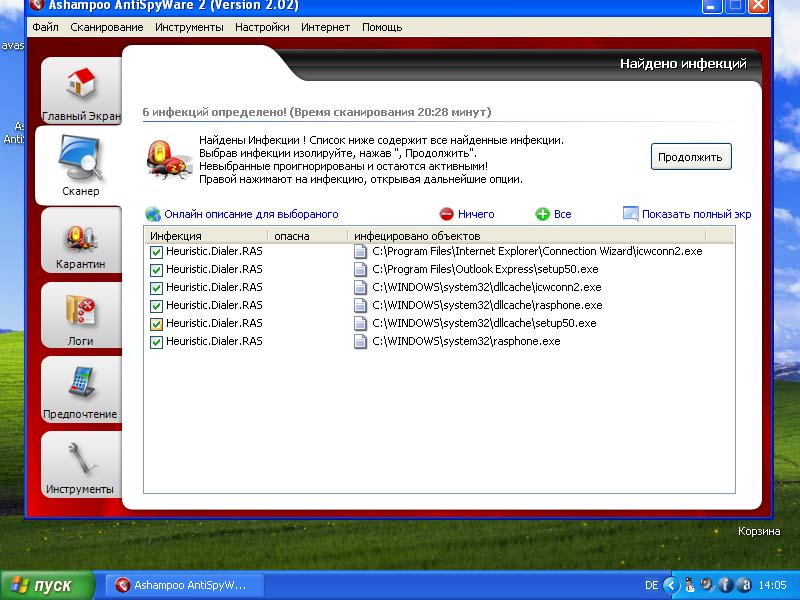Click the green plus Все icon
Screen dimensions: 800x600
[542, 214]
